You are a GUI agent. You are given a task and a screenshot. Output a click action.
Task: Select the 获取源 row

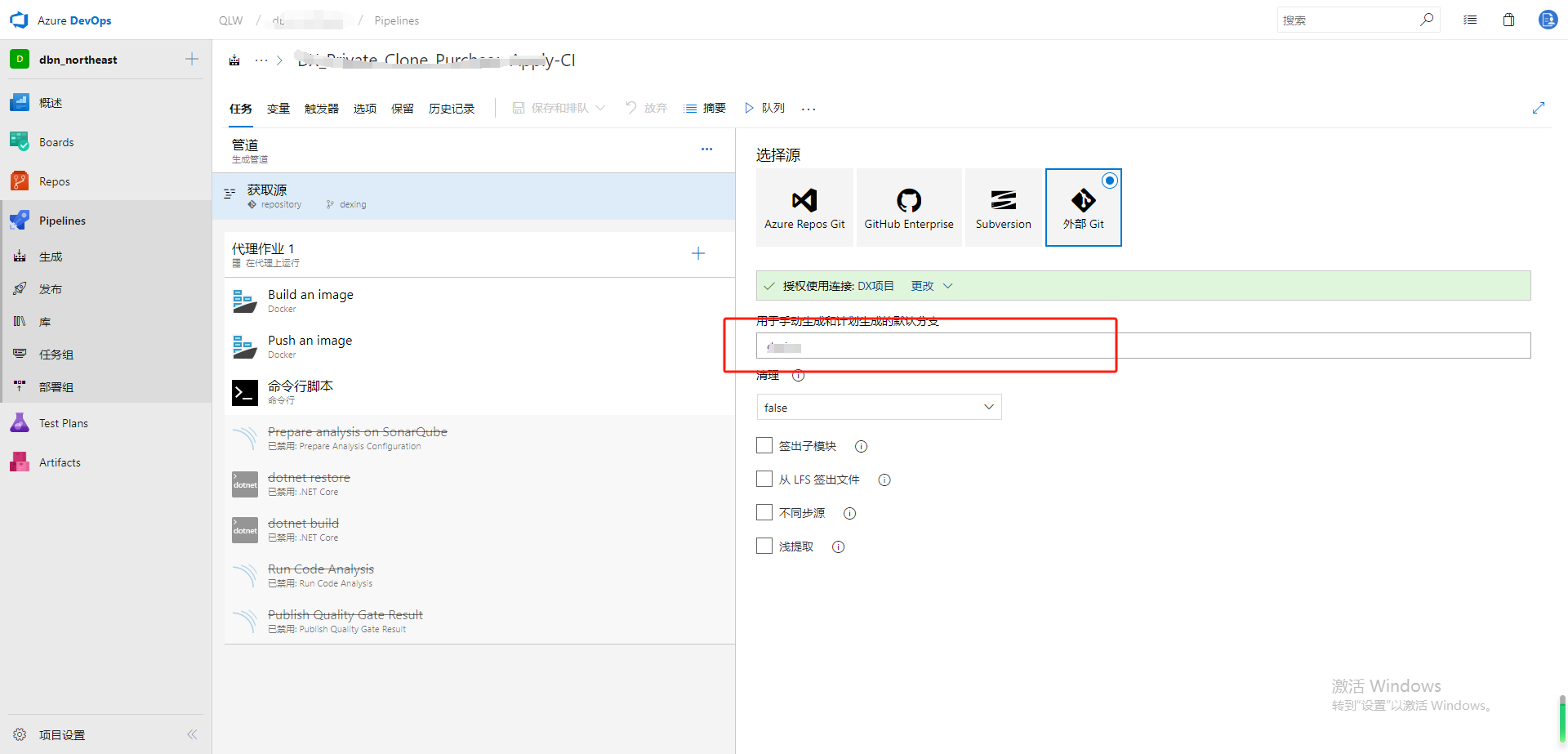point(474,196)
